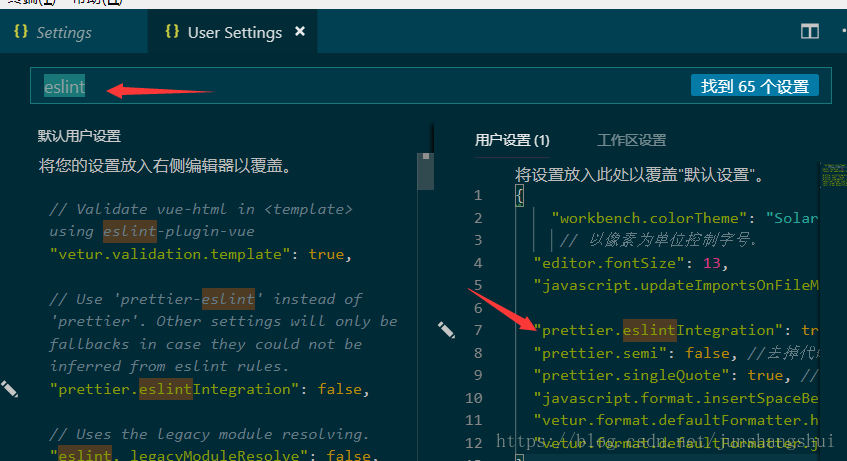Viewport: 847px width, 461px height.
Task: Switch to the 工作区设置 tab
Action: tap(631, 140)
